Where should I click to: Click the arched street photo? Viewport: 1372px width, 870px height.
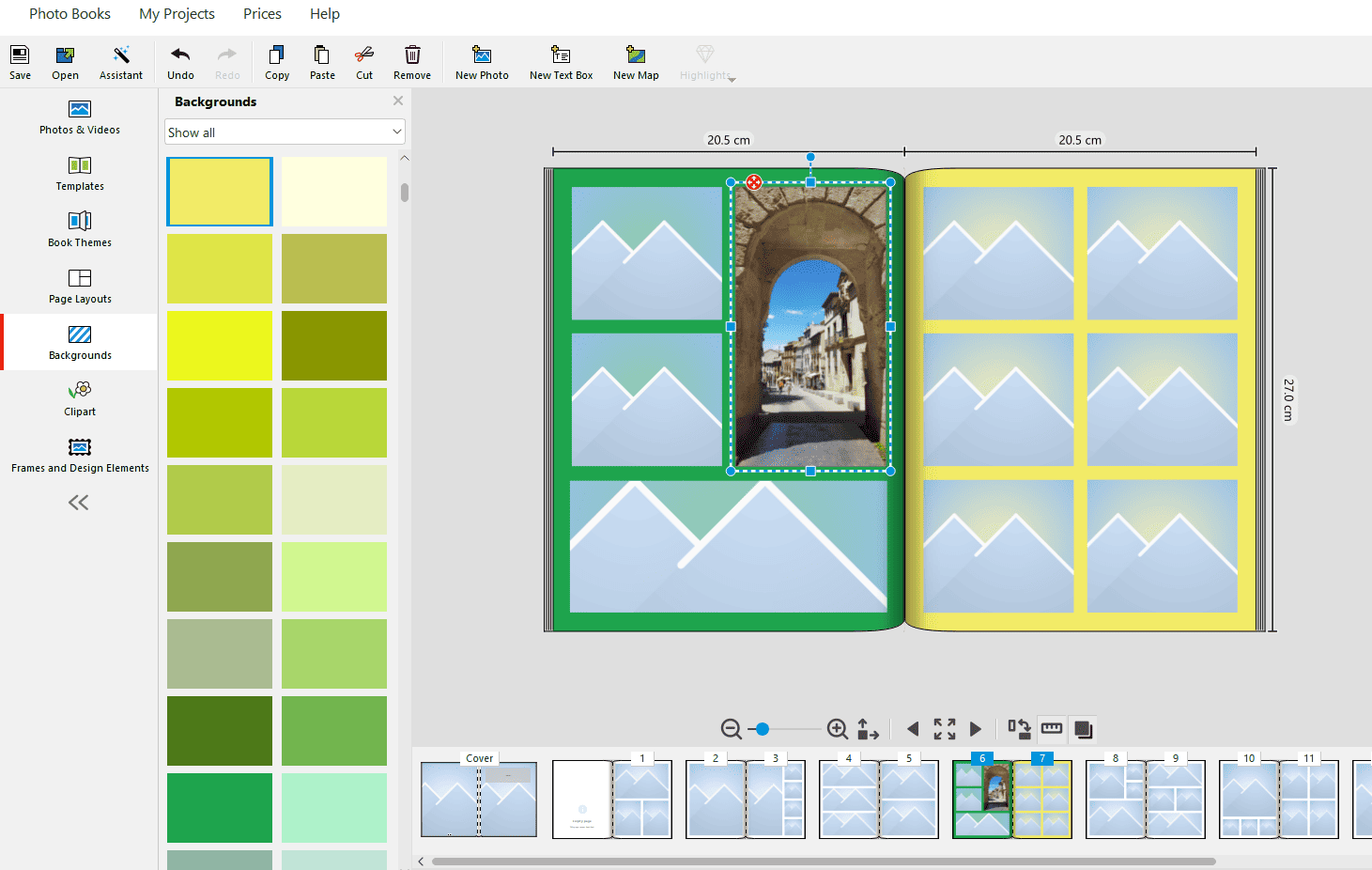coord(810,326)
